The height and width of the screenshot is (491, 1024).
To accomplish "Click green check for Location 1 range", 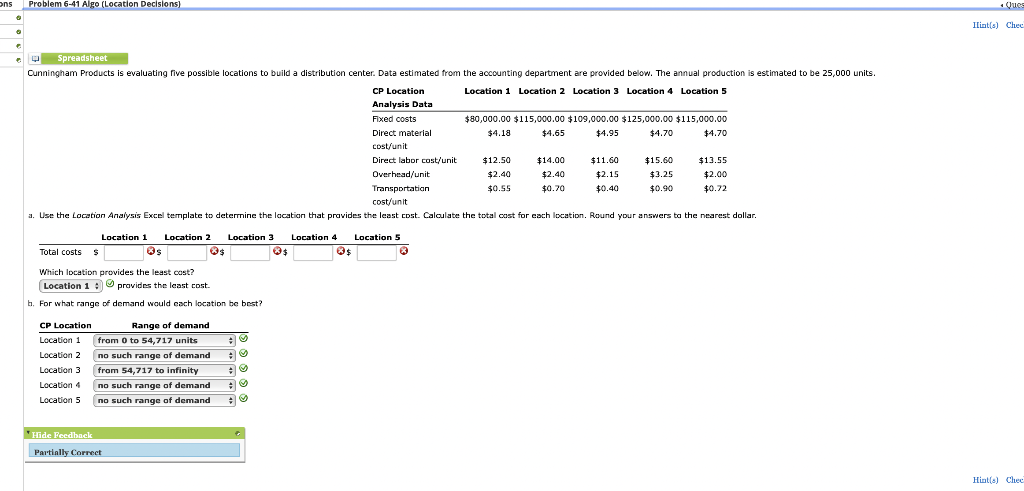I will click(x=244, y=339).
